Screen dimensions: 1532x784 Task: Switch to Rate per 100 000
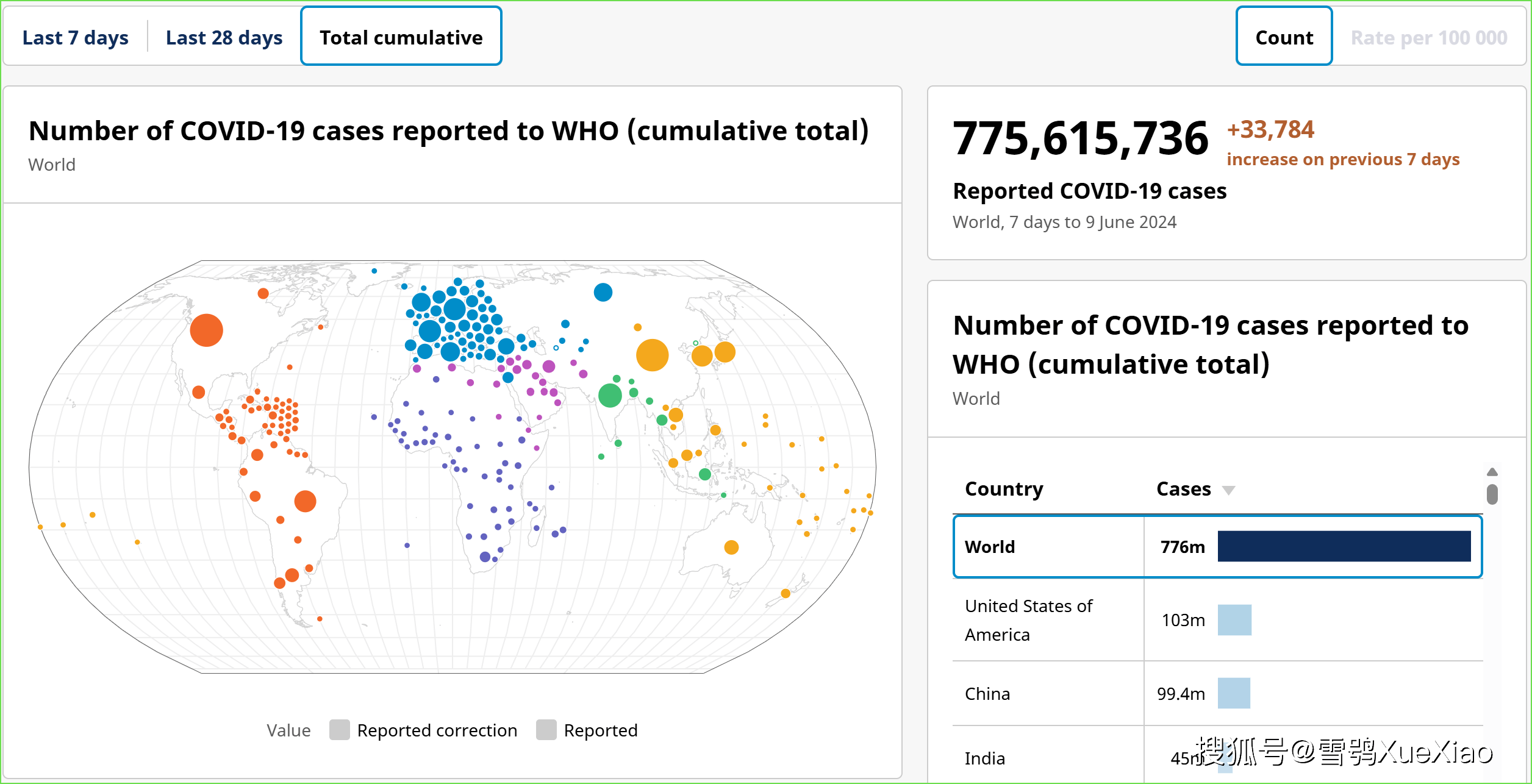pyautogui.click(x=1428, y=38)
